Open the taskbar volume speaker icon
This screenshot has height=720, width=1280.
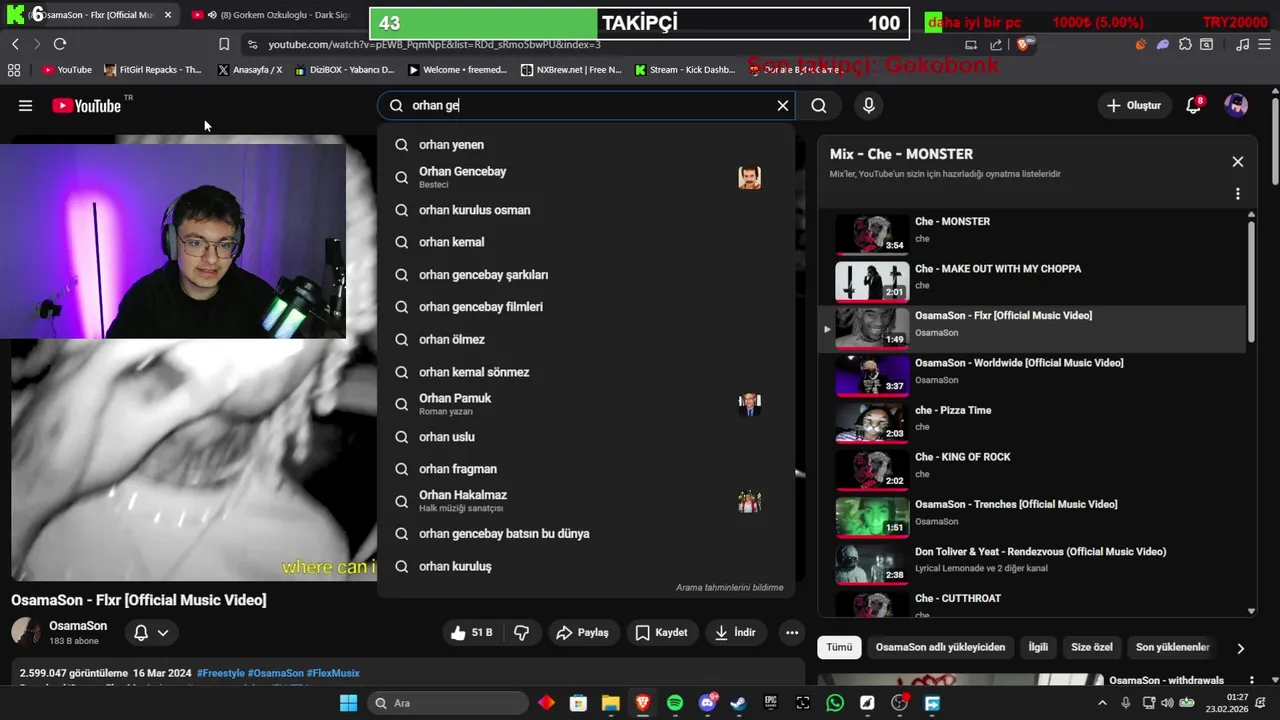1167,703
